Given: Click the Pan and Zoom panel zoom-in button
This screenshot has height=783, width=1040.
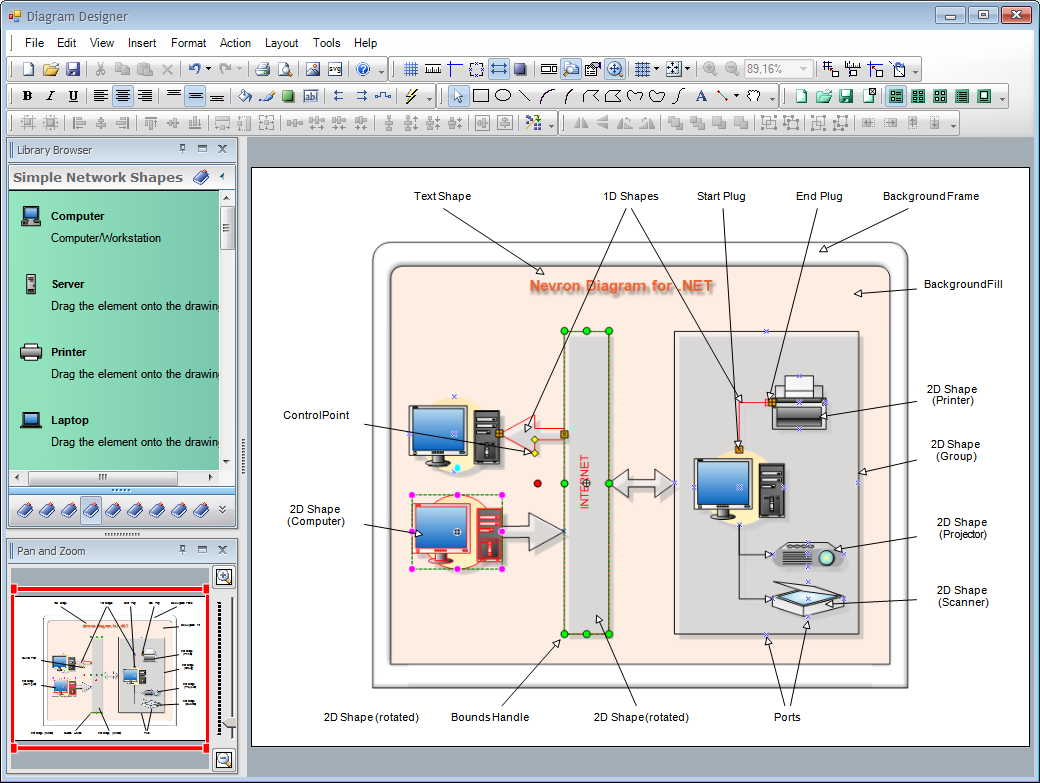Looking at the screenshot, I should (224, 577).
